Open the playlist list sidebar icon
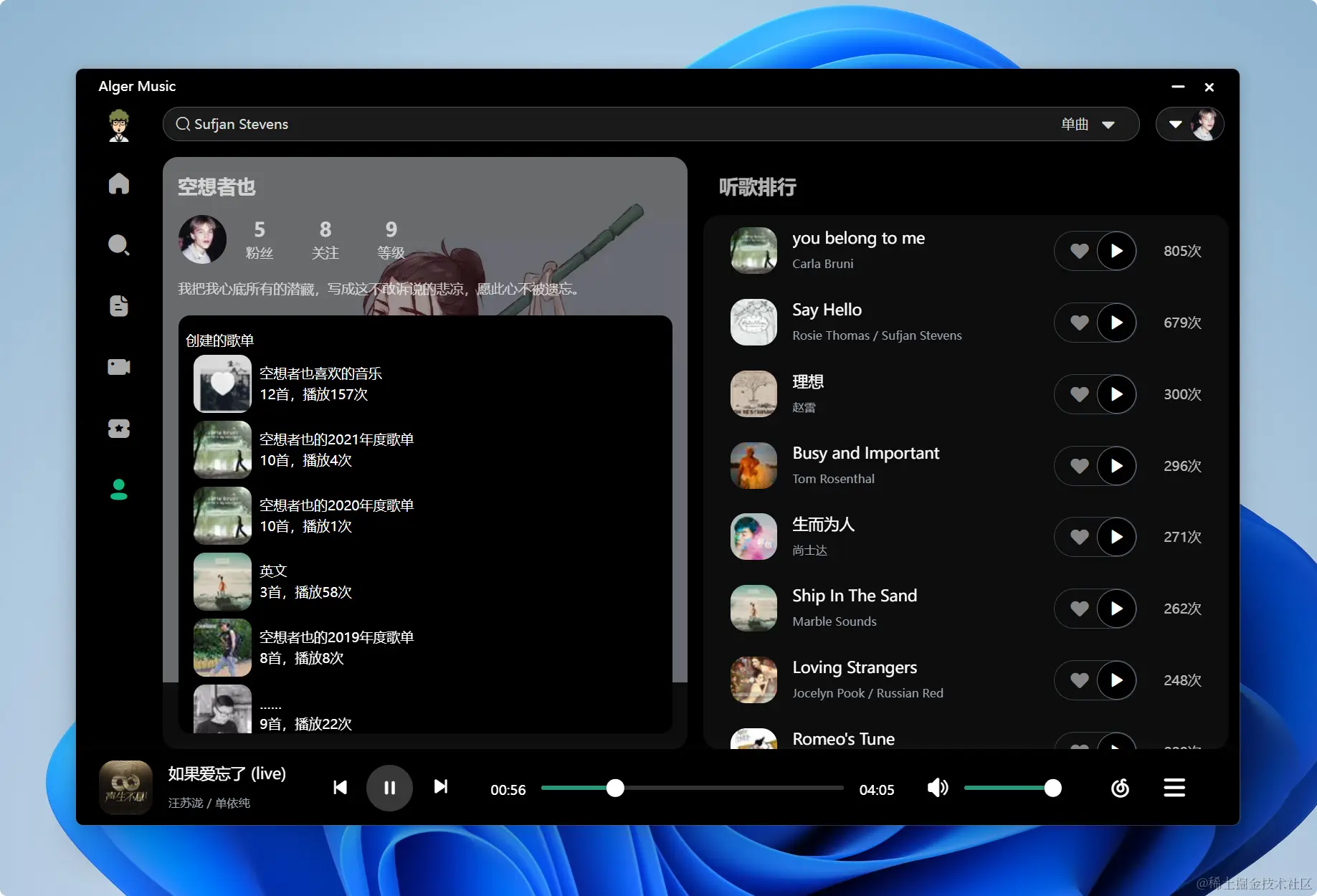 click(119, 306)
